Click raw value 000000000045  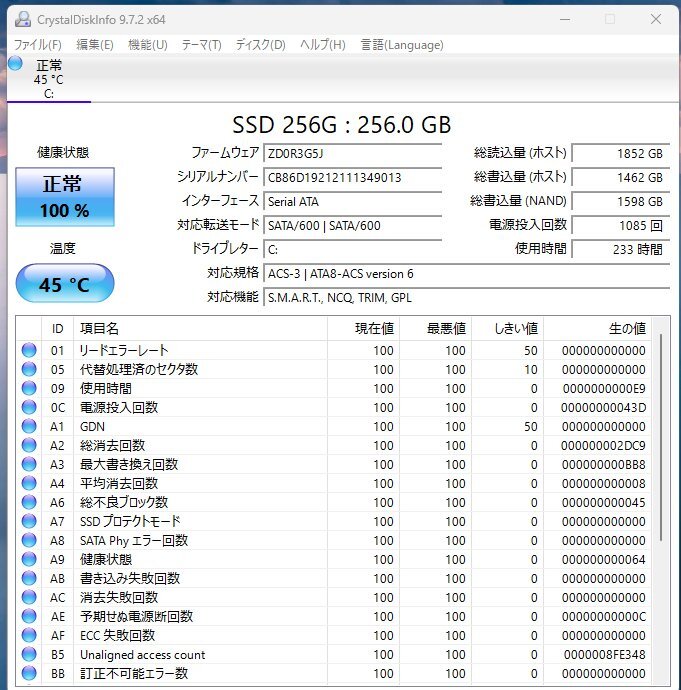[x=604, y=503]
